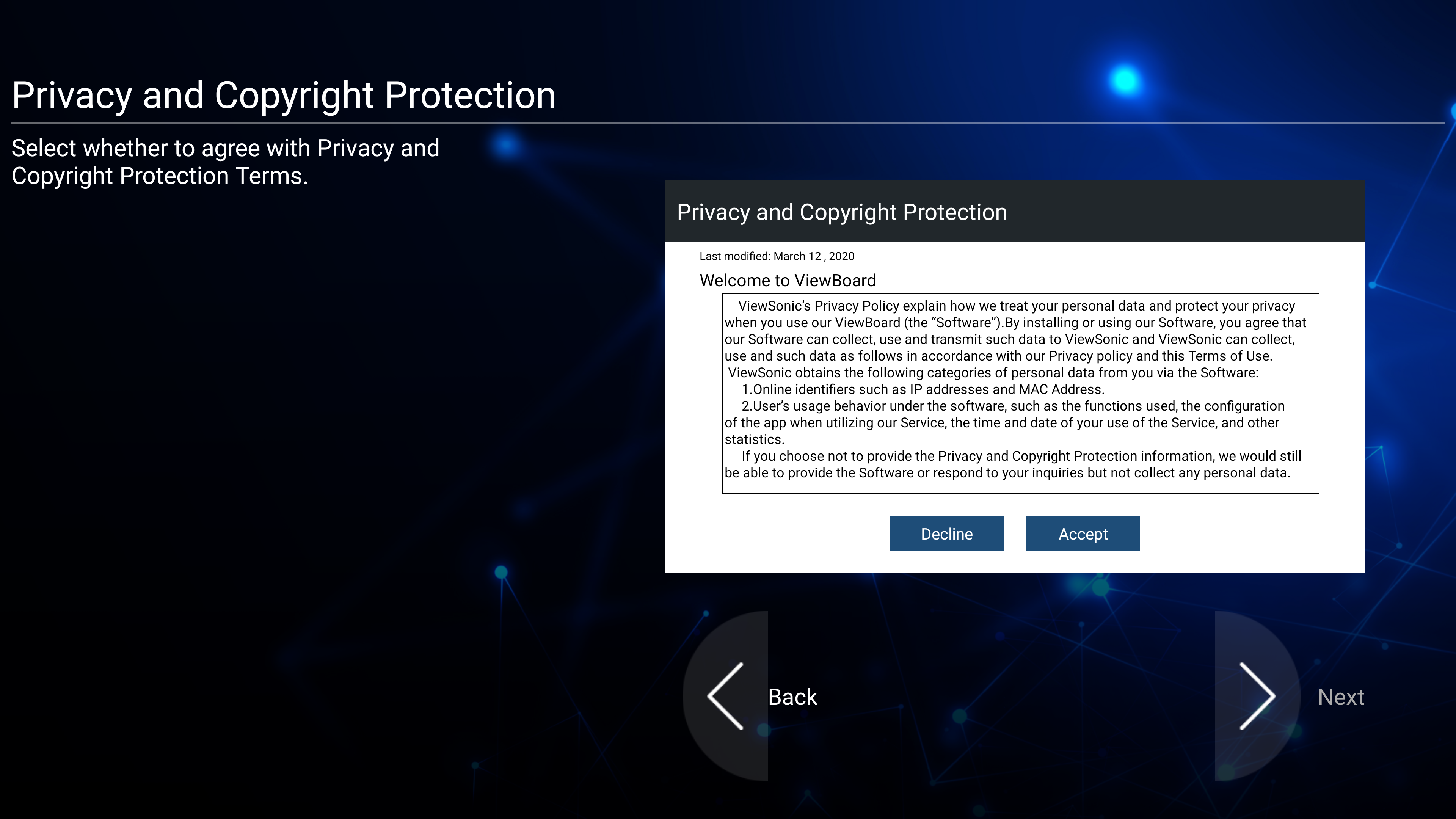Screen dimensions: 1456x819
Task: Click the dialog's dark header title bar
Action: (x=1015, y=212)
